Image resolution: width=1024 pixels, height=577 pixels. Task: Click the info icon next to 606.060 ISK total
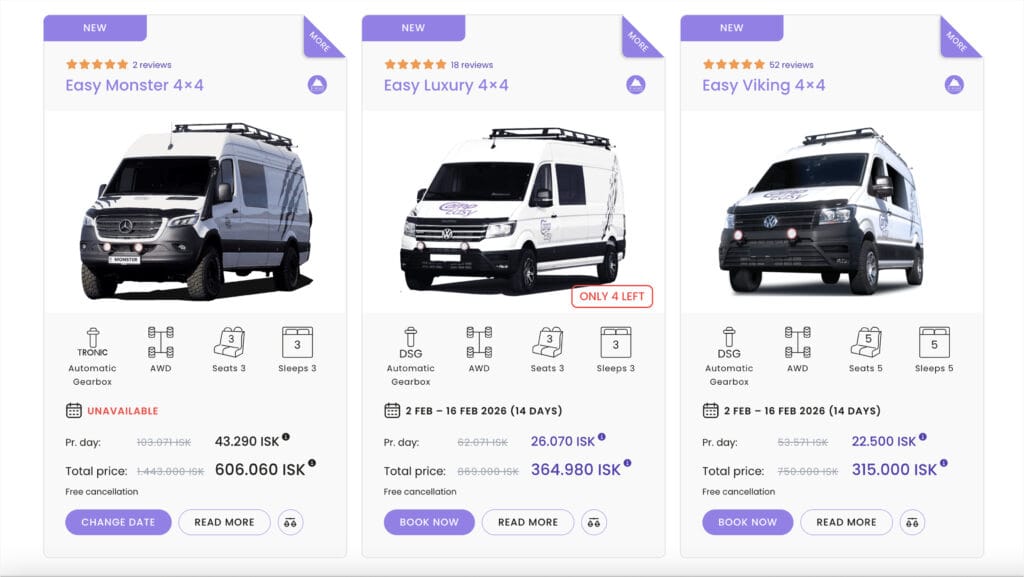point(312,462)
